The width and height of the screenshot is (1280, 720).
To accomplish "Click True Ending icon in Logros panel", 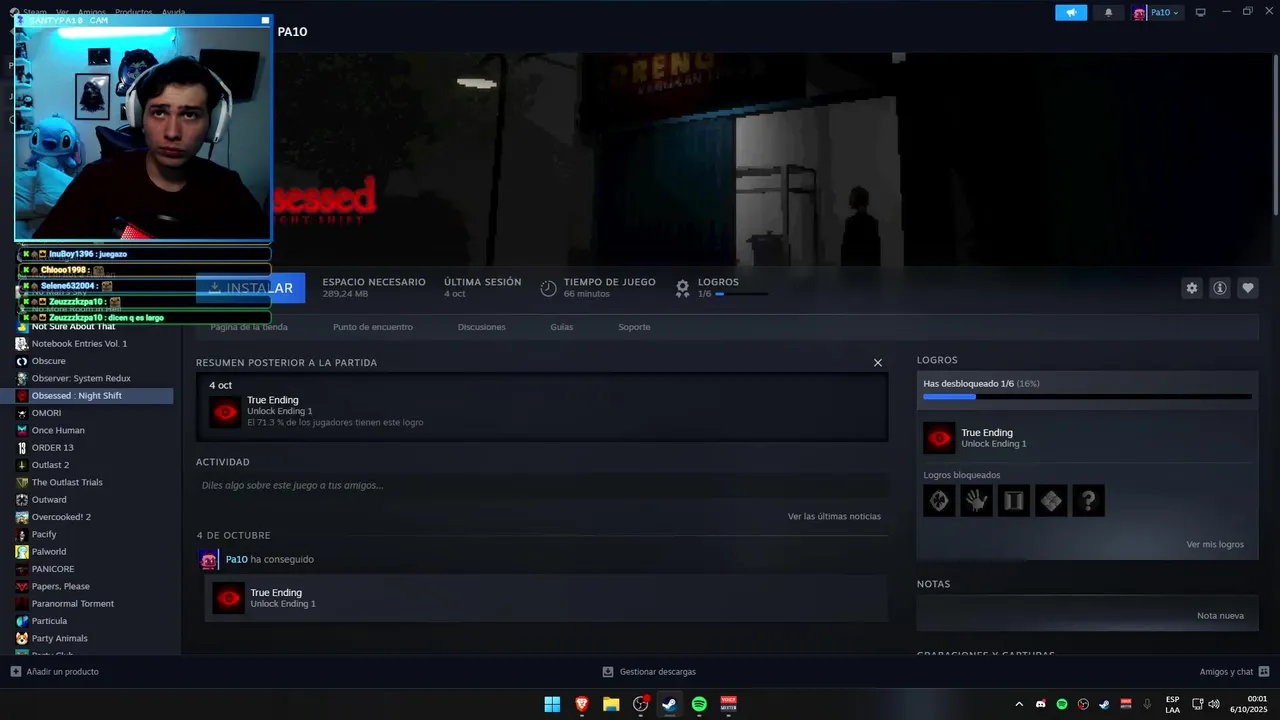I will 939,437.
